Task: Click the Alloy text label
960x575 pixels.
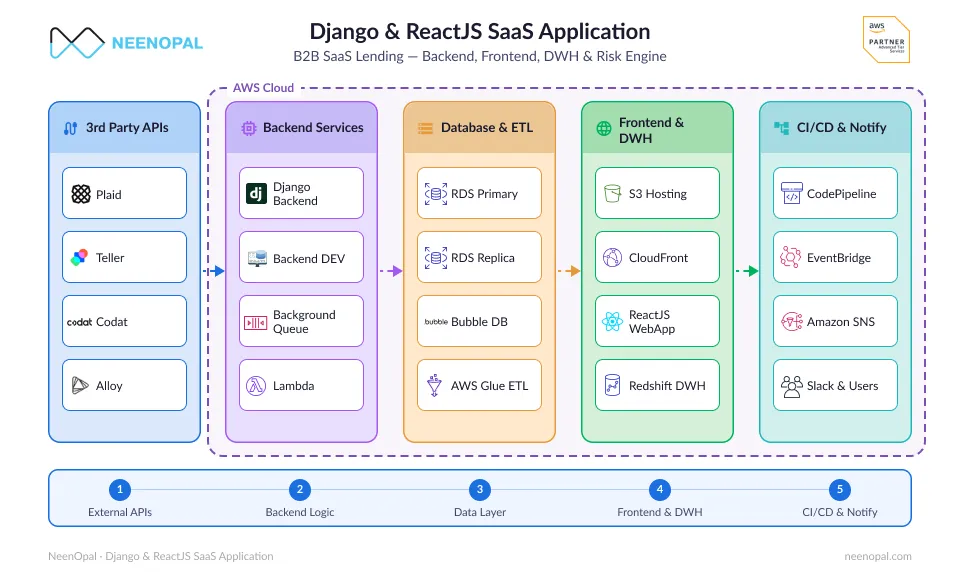Action: [x=109, y=386]
